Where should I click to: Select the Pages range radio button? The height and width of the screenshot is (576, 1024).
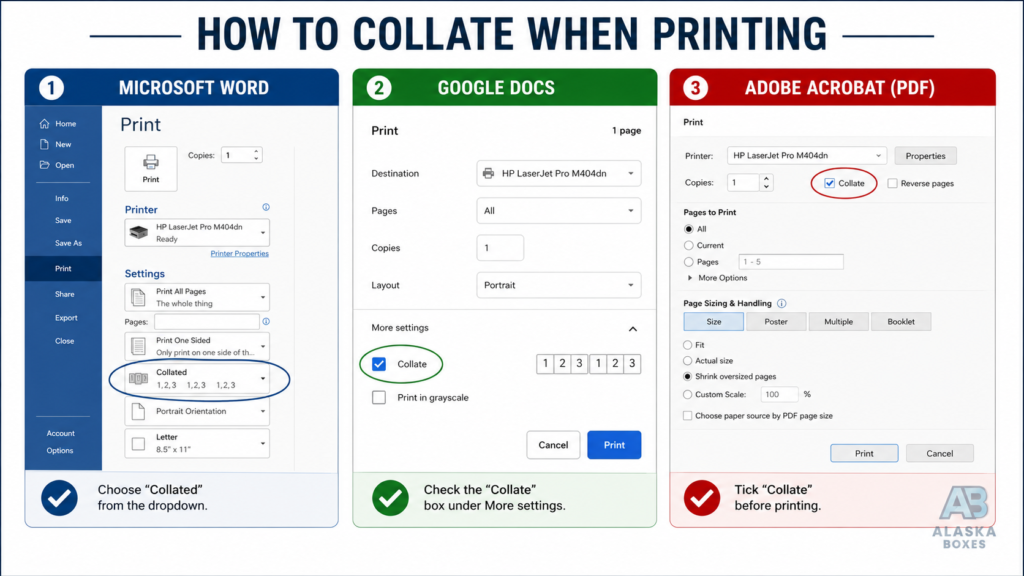coord(688,262)
